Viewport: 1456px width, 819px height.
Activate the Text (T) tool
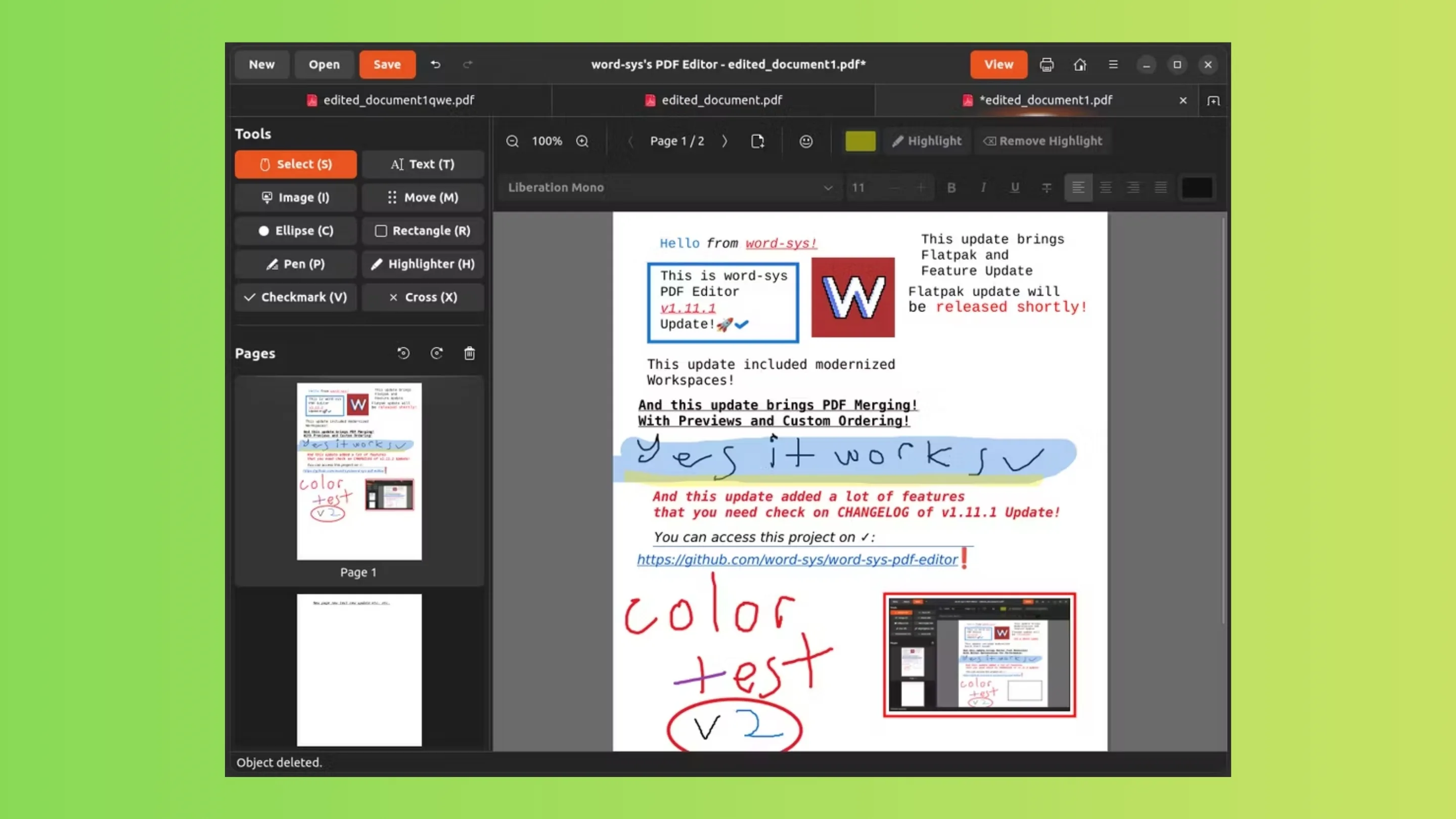click(423, 164)
